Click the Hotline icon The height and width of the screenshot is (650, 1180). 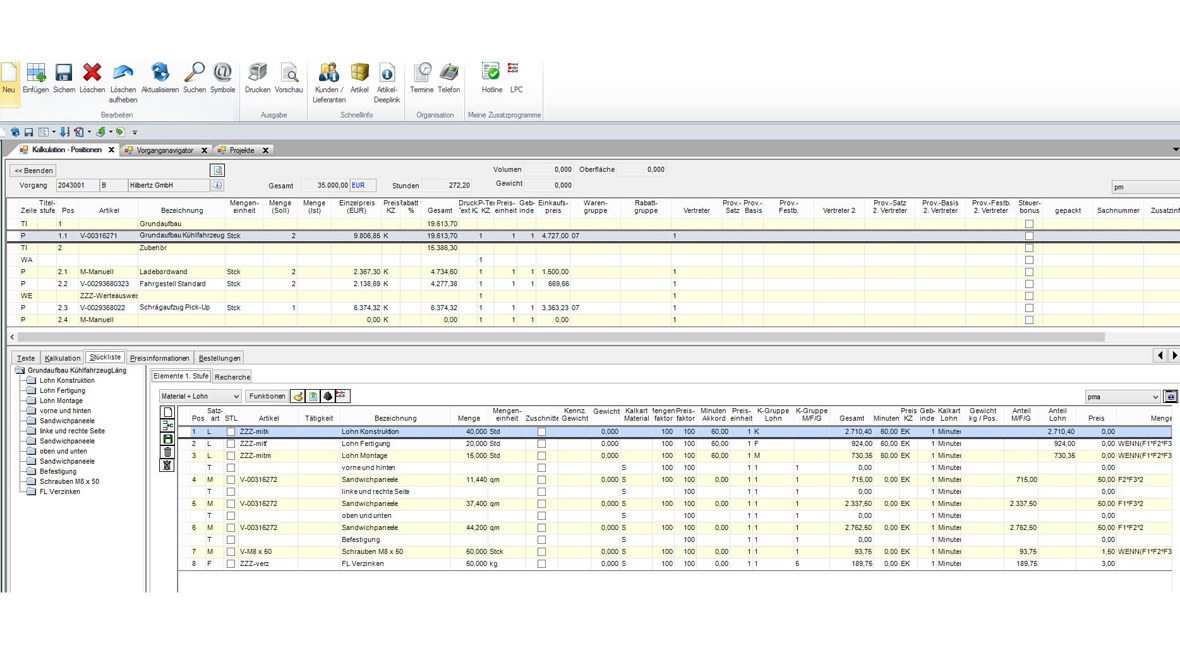pos(491,72)
